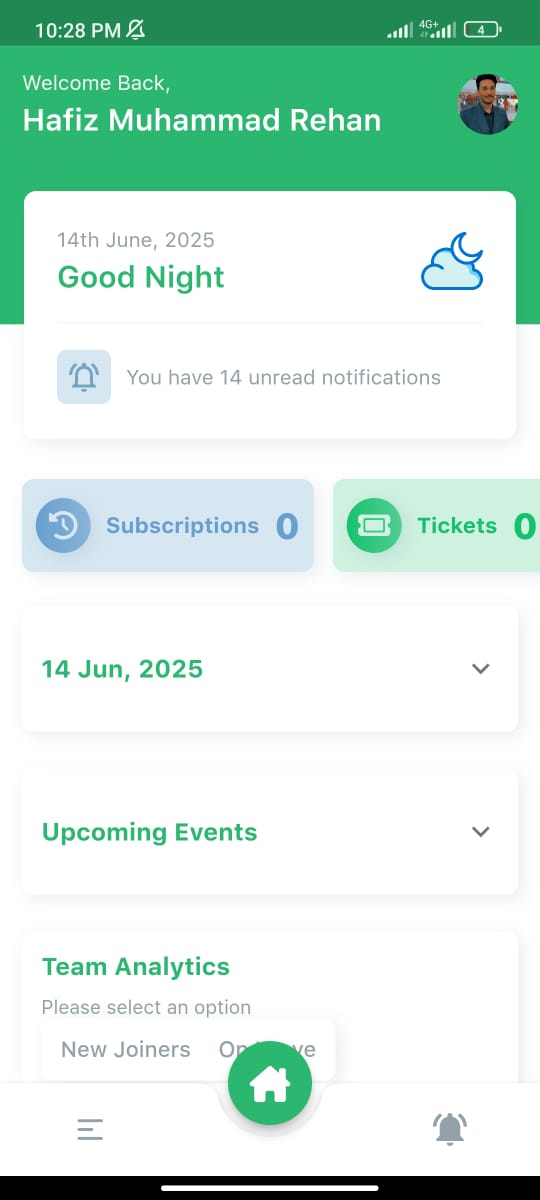Open the Subscriptions card

(x=168, y=525)
